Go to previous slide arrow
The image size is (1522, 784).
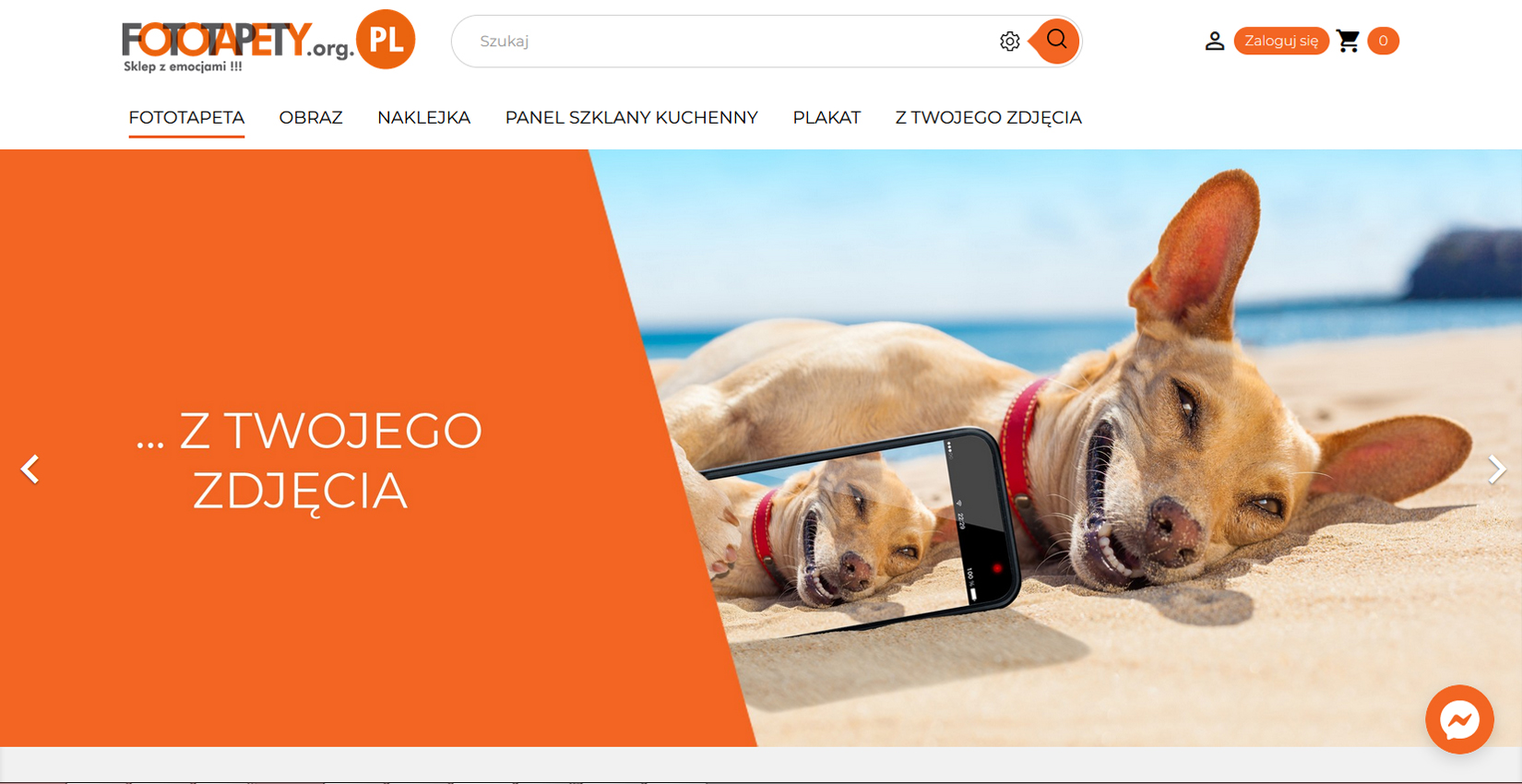tap(30, 469)
